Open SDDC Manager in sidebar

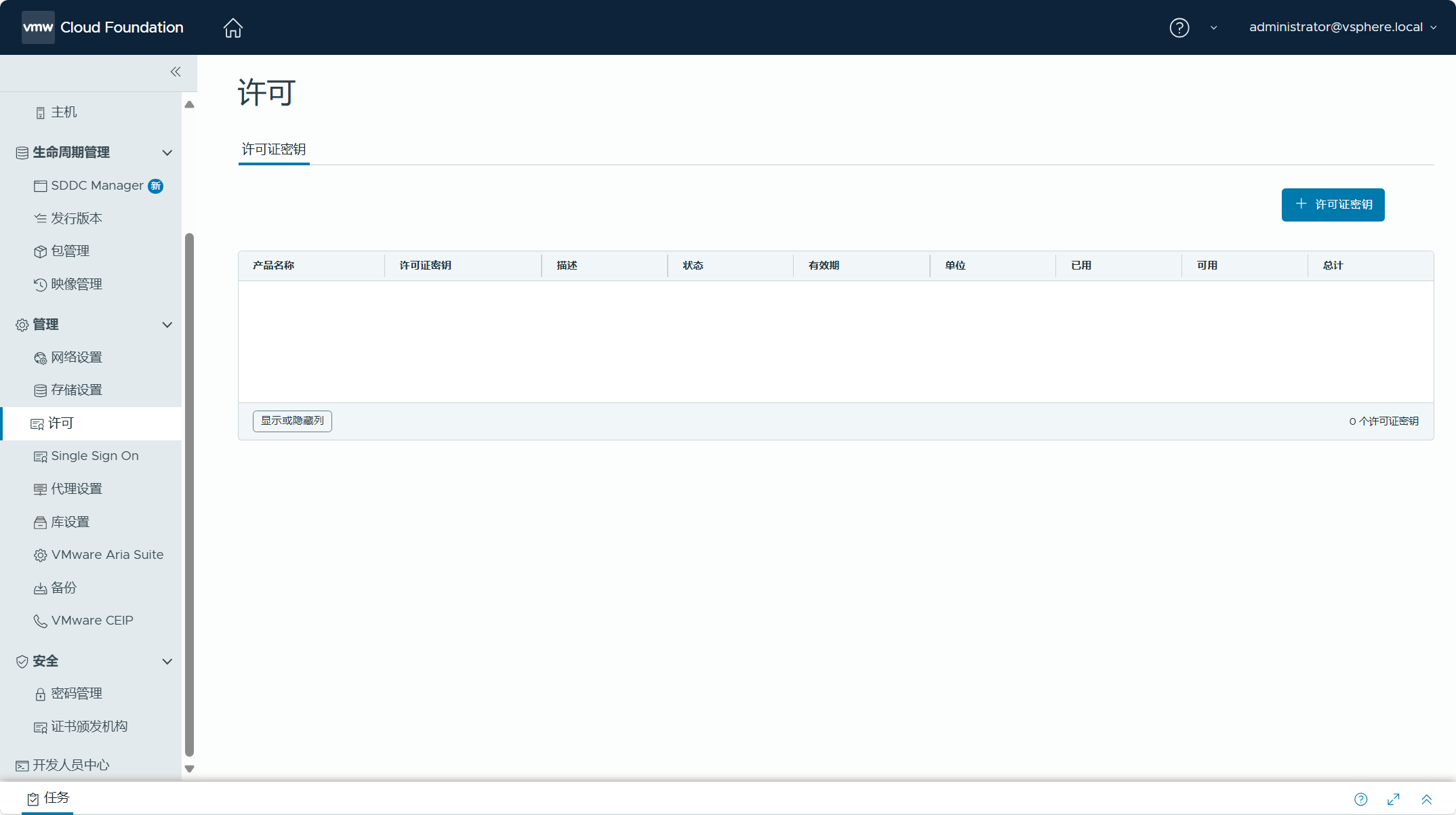tap(97, 186)
